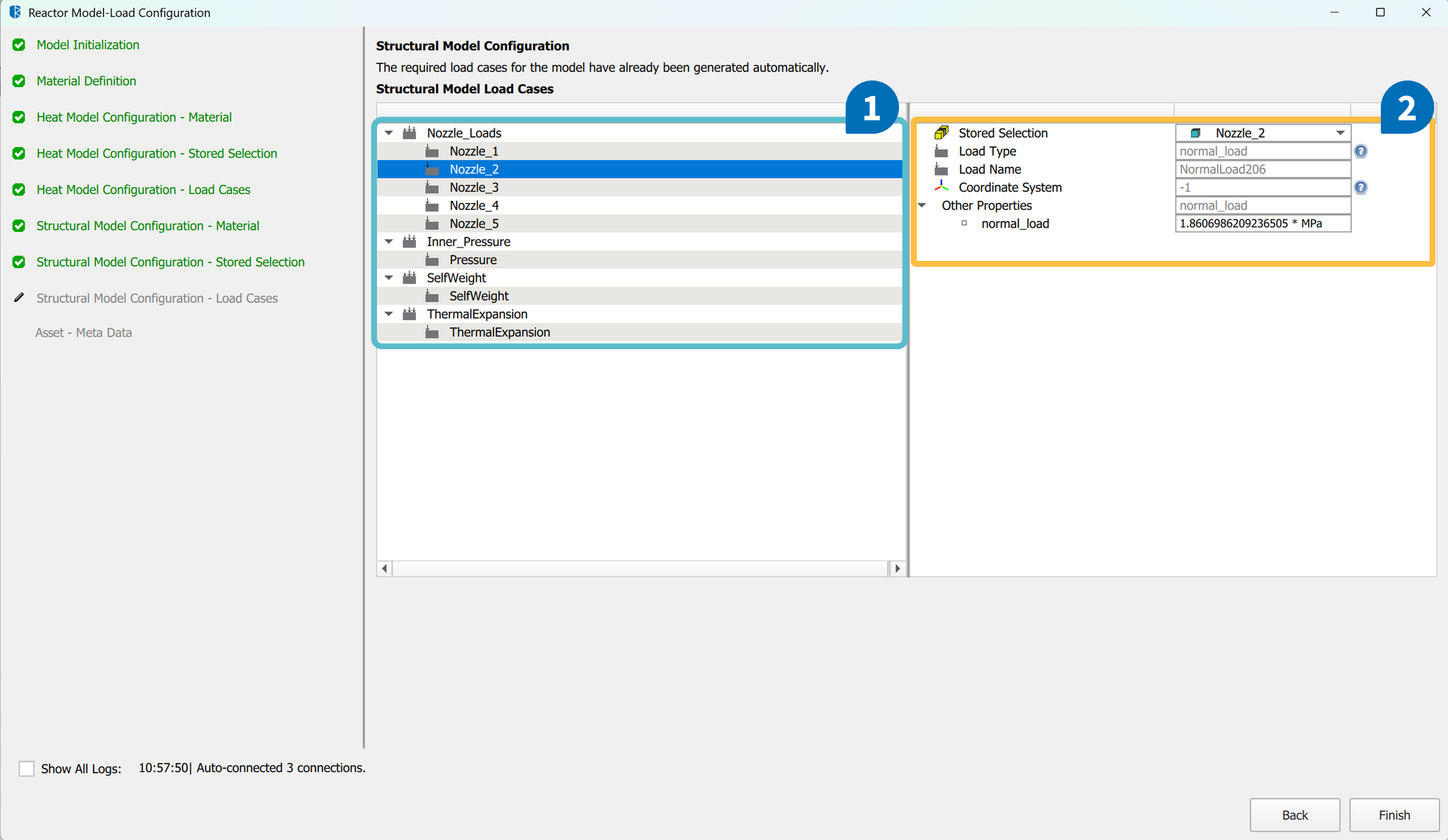Viewport: 1448px width, 840px height.
Task: Click the Coordinate System axes icon
Action: pyautogui.click(x=941, y=187)
